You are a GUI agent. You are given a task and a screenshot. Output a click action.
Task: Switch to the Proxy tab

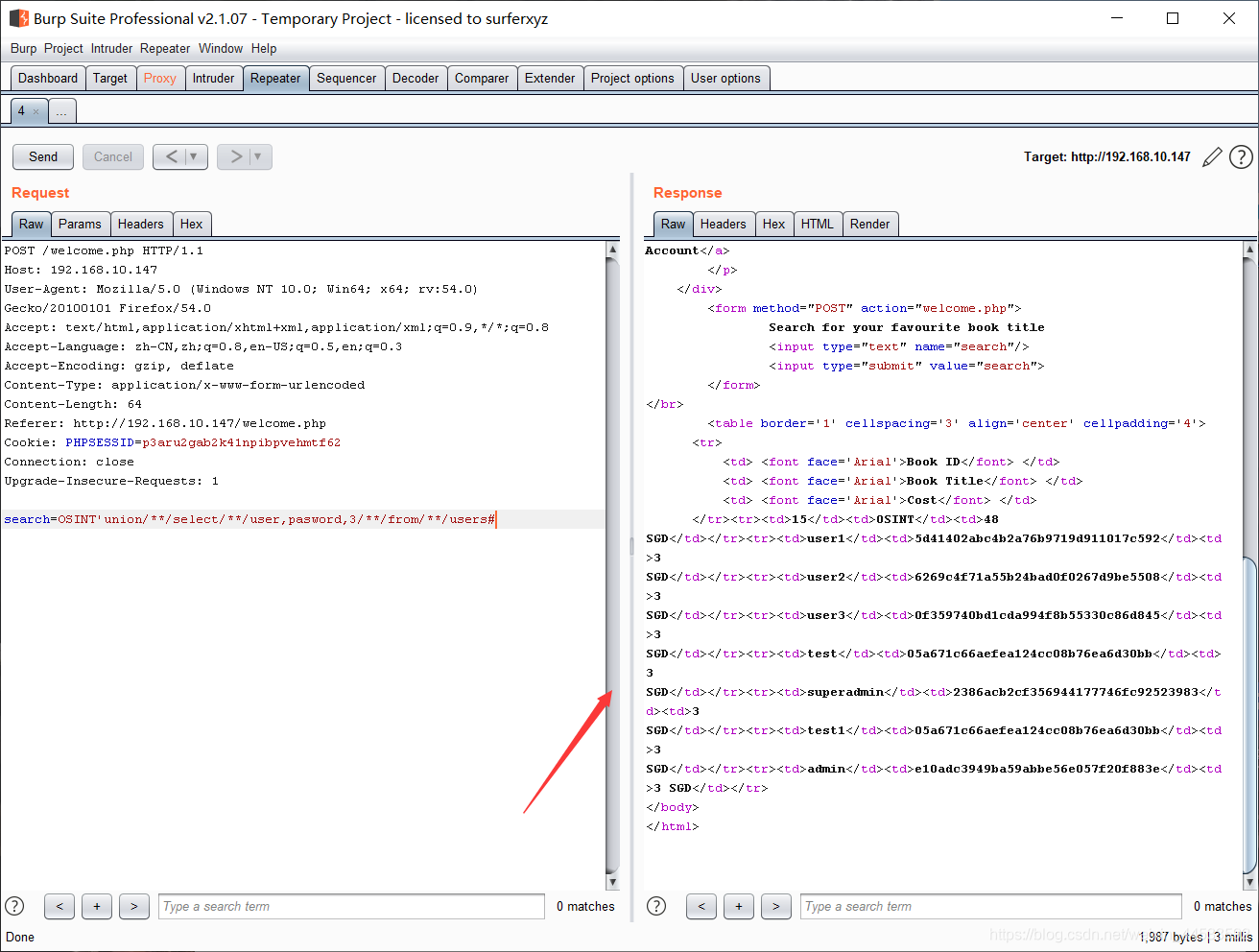click(160, 79)
